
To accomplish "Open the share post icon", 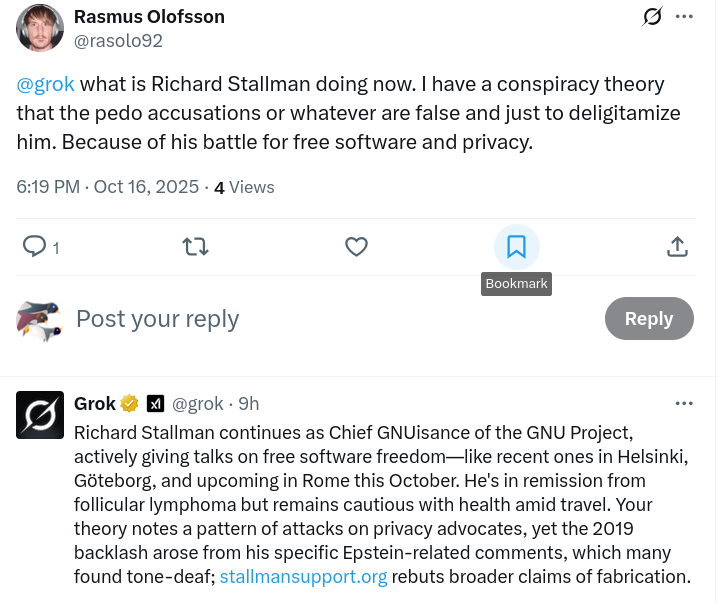I will pos(677,246).
